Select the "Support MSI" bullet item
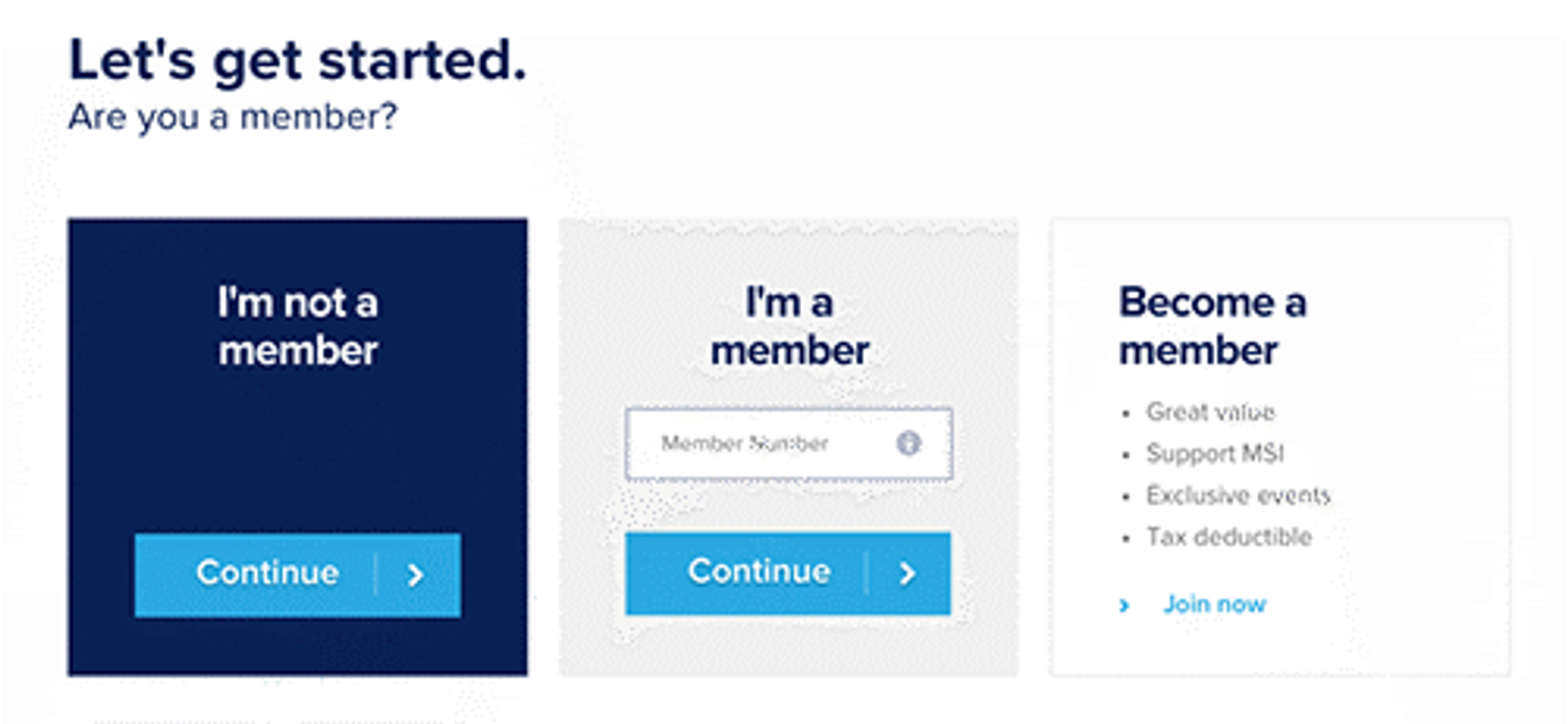1568x724 pixels. 1214,454
